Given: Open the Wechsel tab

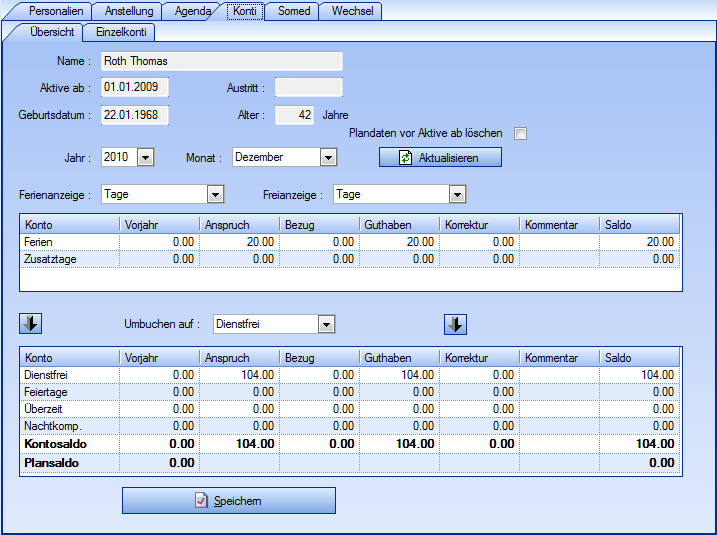Looking at the screenshot, I should pos(352,11).
